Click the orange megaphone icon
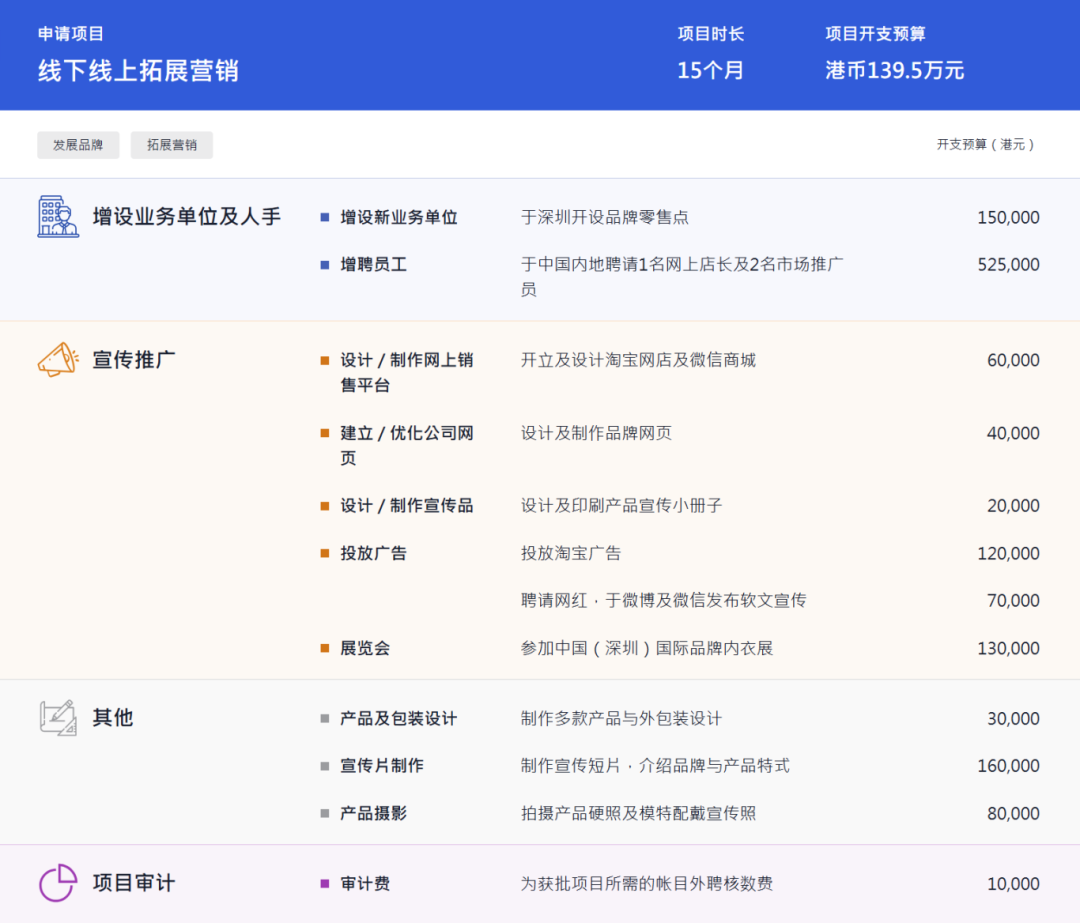1080x923 pixels. click(58, 360)
